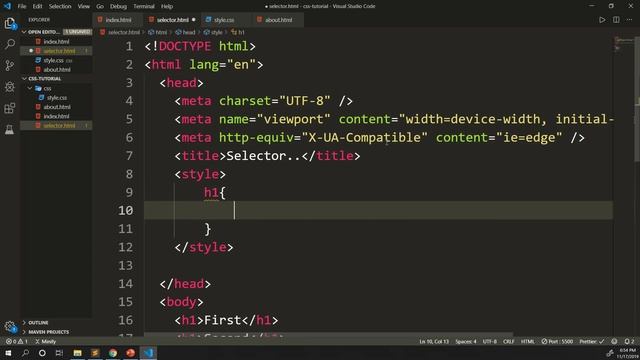Viewport: 640px width, 360px height.
Task: Click the h1 breadcrumb segment
Action: coord(238,32)
